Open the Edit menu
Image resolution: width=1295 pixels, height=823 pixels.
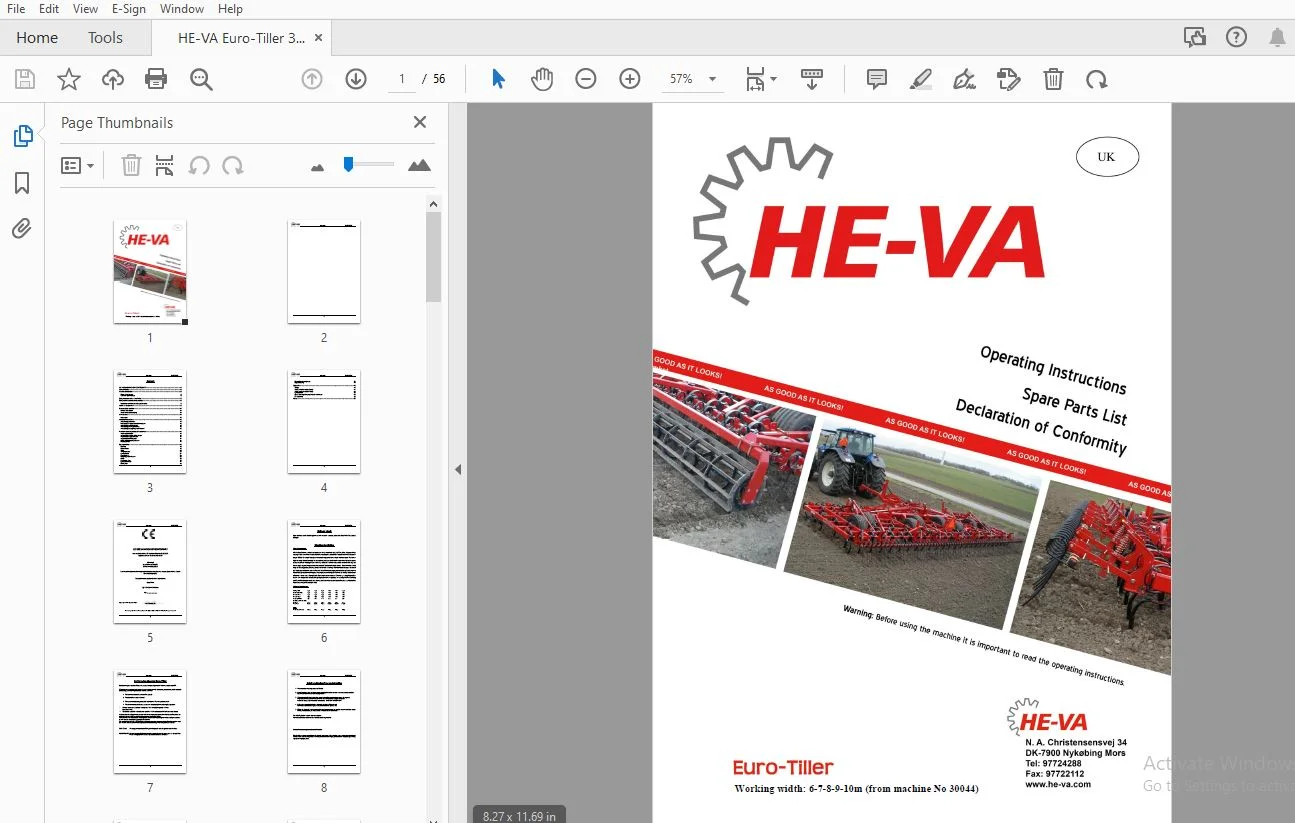click(49, 9)
